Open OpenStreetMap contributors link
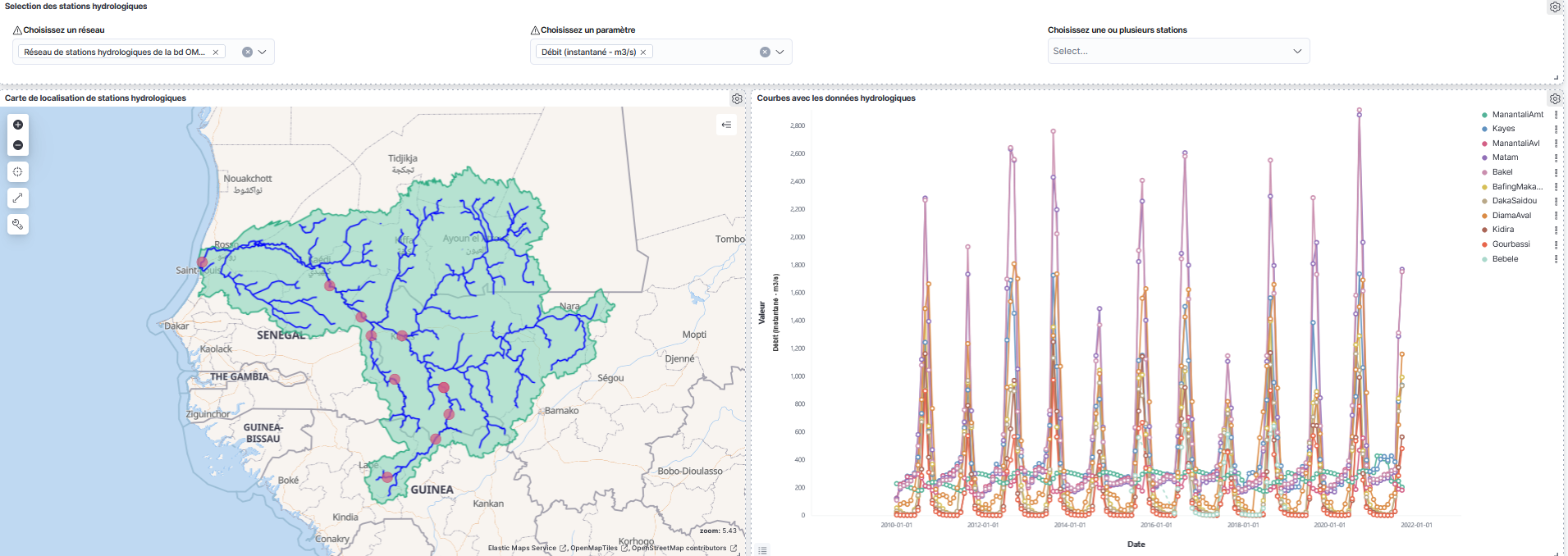This screenshot has width=1568, height=556. tap(679, 548)
